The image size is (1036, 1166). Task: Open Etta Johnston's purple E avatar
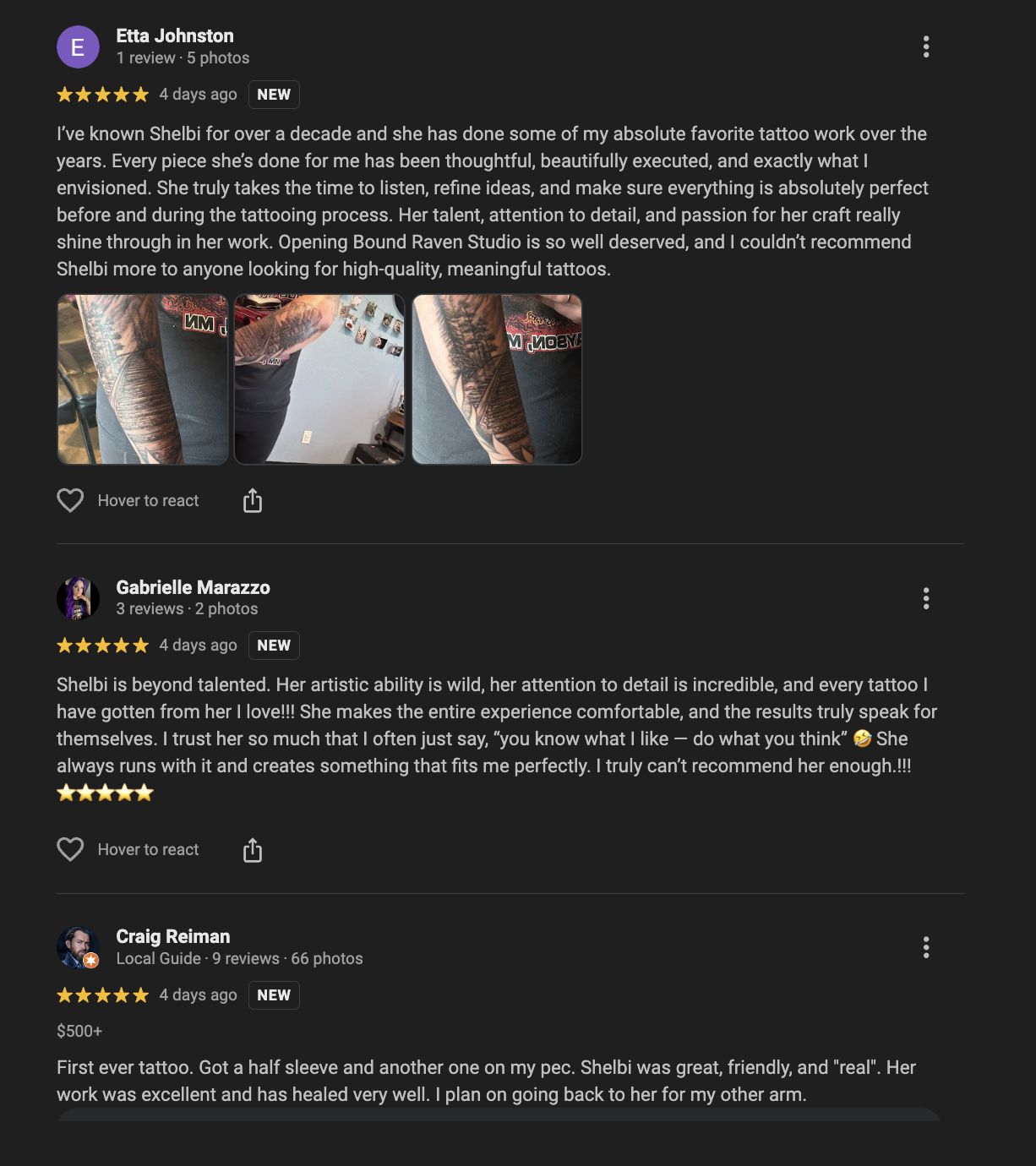click(x=78, y=47)
